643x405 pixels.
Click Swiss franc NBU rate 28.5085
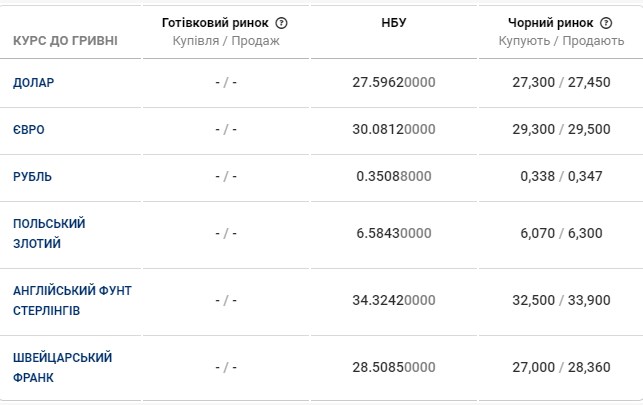click(394, 367)
